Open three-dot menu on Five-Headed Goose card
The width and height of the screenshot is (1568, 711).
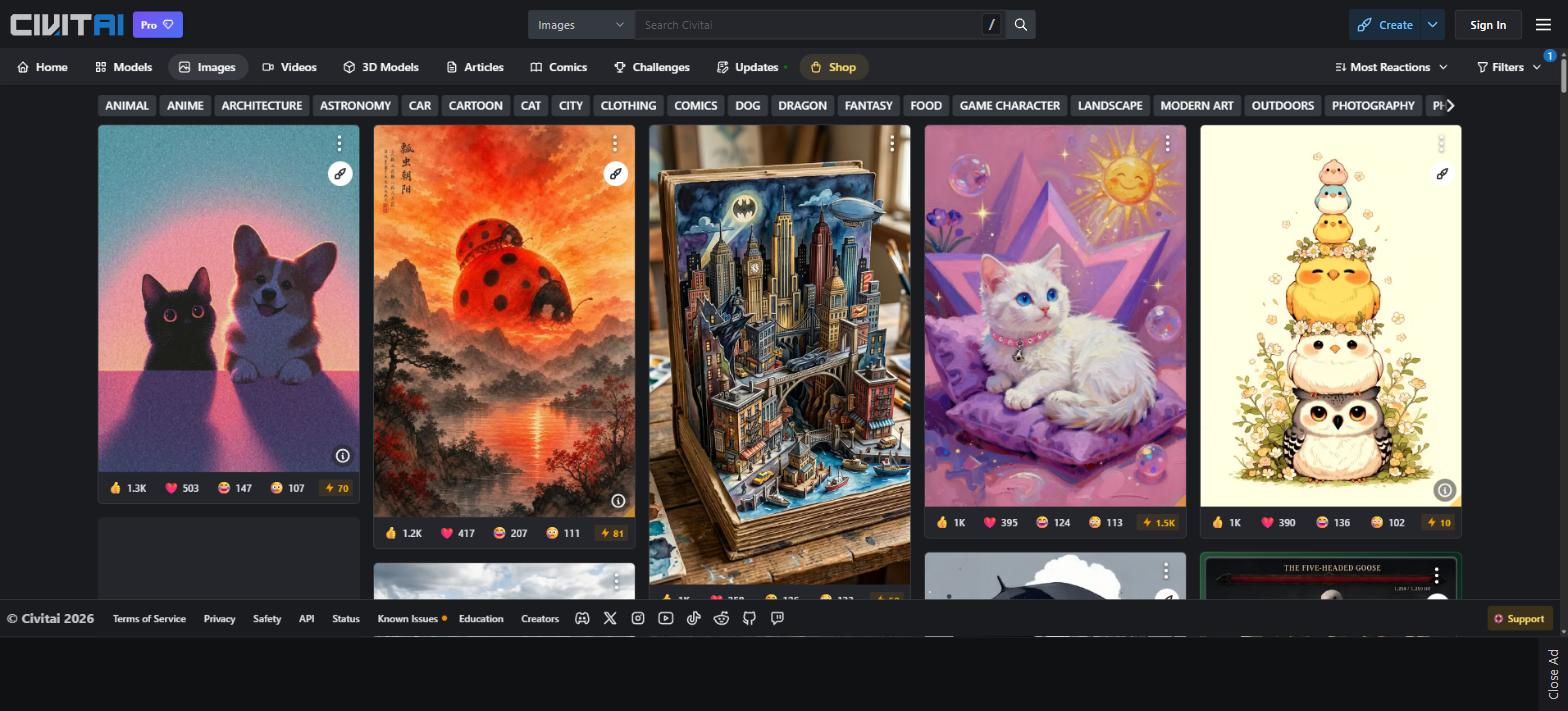pyautogui.click(x=1436, y=576)
